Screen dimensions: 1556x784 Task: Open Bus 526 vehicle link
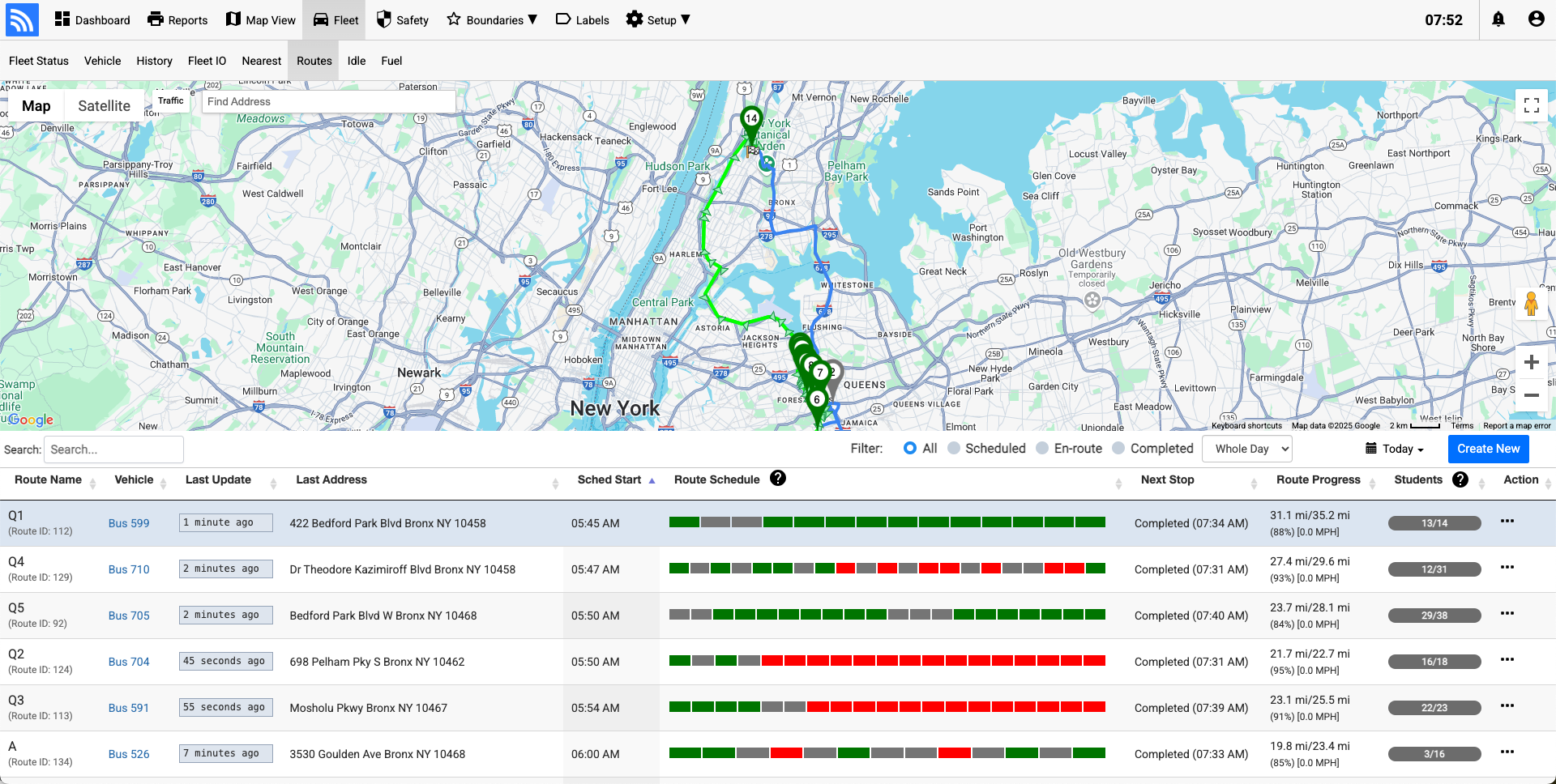click(x=129, y=754)
